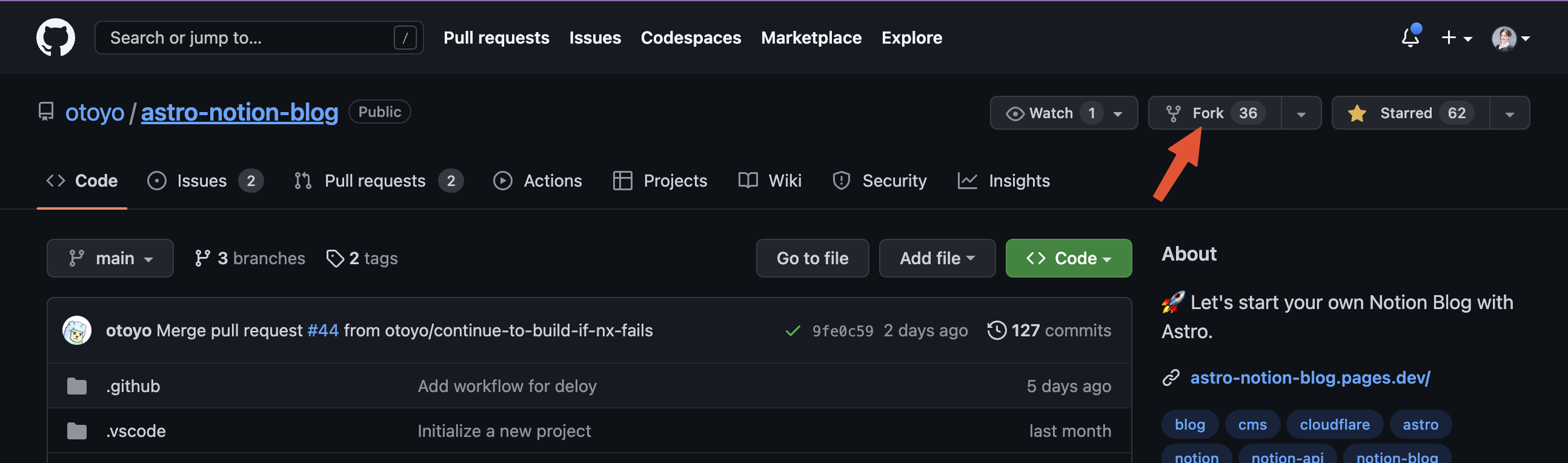This screenshot has height=463, width=1568.
Task: Click the Starred count 62
Action: tap(1456, 113)
